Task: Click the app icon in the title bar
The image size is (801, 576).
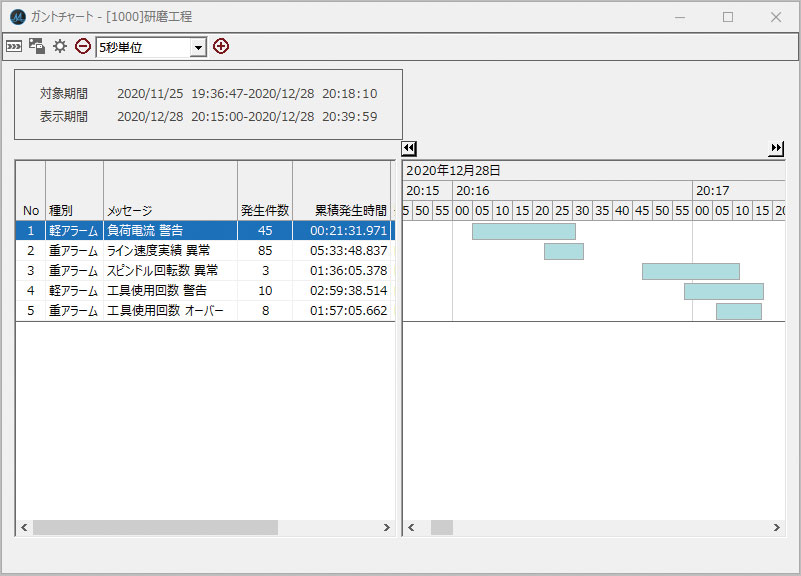Action: [x=17, y=17]
